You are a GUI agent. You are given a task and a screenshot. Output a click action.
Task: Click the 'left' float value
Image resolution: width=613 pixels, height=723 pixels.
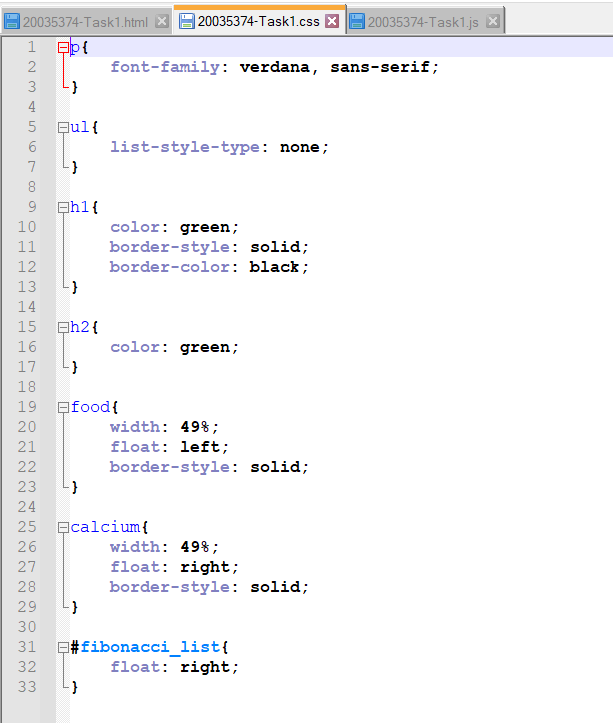[200, 447]
